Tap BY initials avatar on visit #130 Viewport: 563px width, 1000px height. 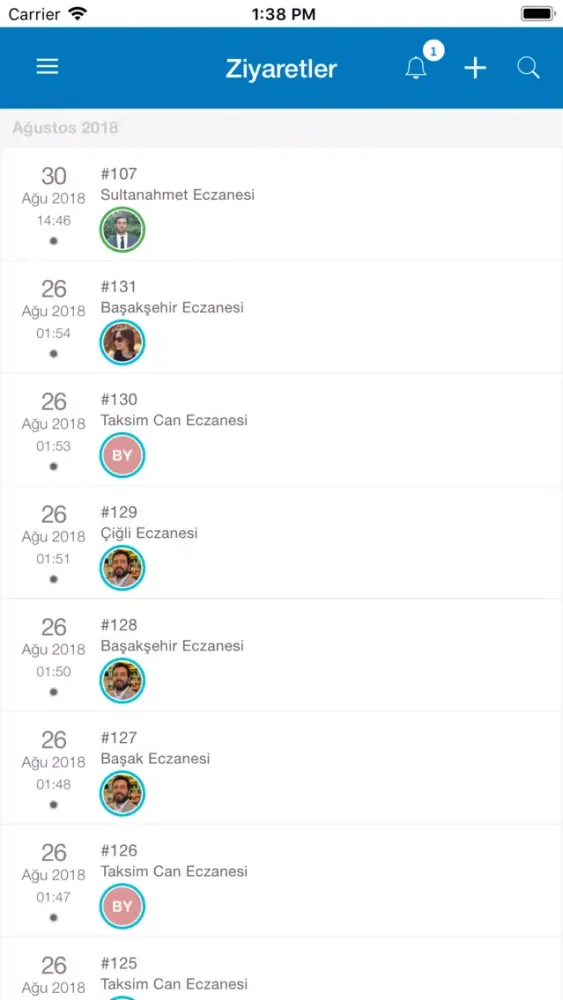(x=122, y=455)
